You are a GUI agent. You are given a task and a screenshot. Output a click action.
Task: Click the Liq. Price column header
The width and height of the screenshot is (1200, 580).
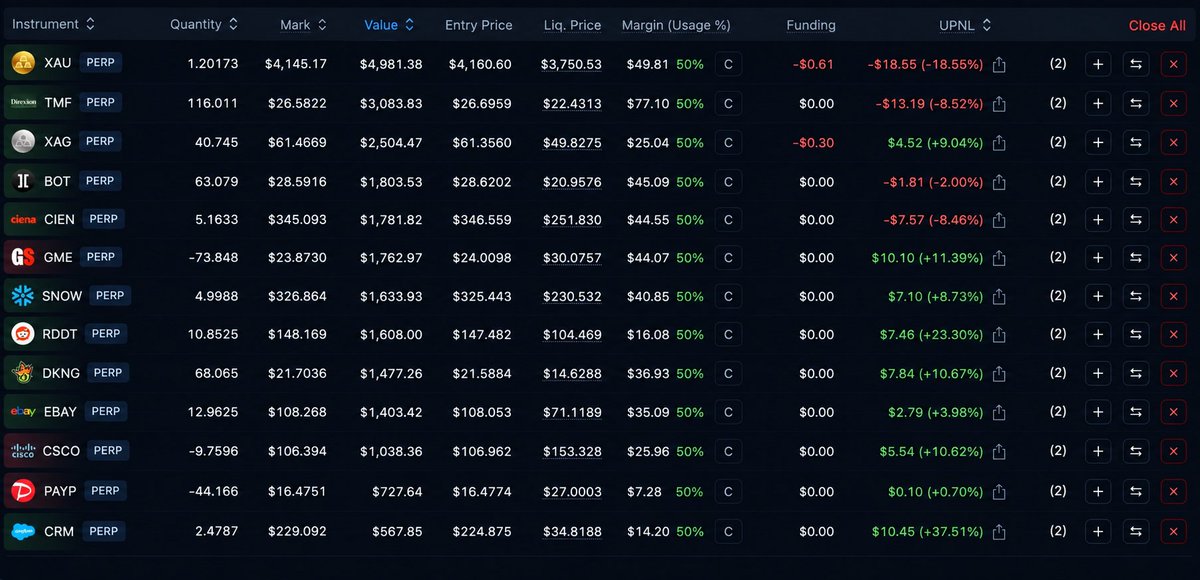pyautogui.click(x=572, y=25)
